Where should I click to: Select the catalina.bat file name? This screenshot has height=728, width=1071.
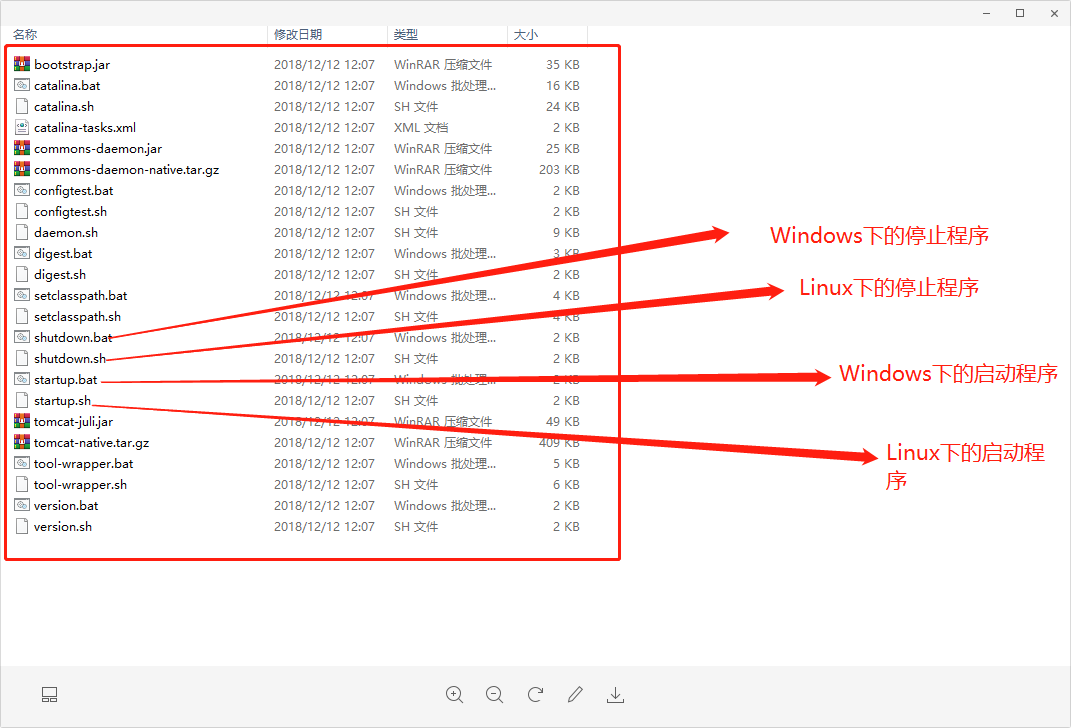coord(67,85)
